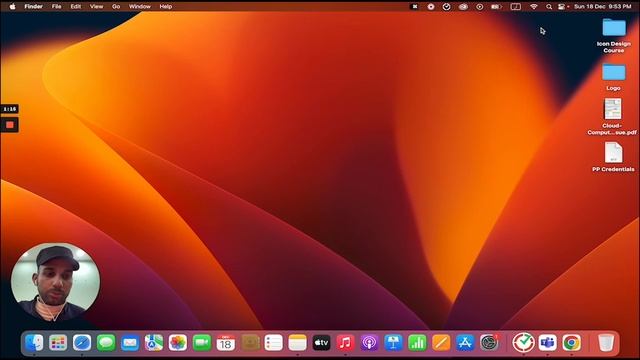Open System Settings in the Dock
This screenshot has width=640, height=360.
pyautogui.click(x=489, y=343)
